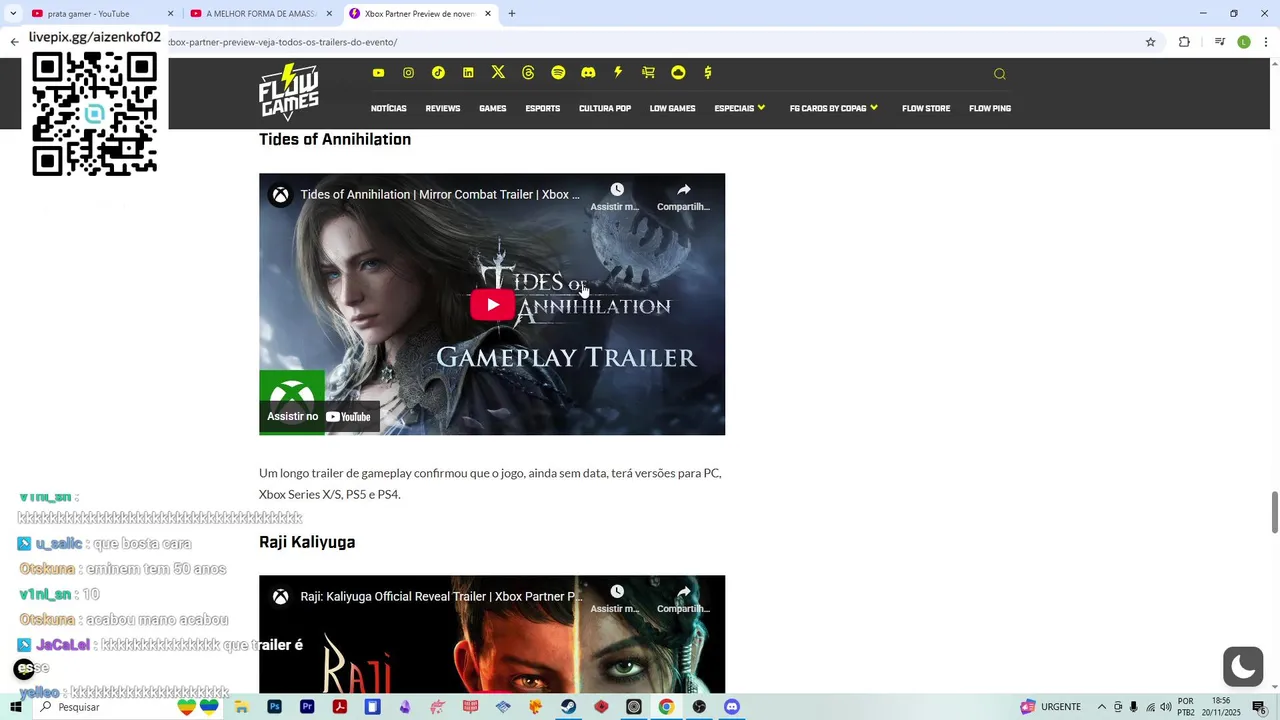
Task: Close the Xbox Partner Preview tab
Action: [488, 14]
